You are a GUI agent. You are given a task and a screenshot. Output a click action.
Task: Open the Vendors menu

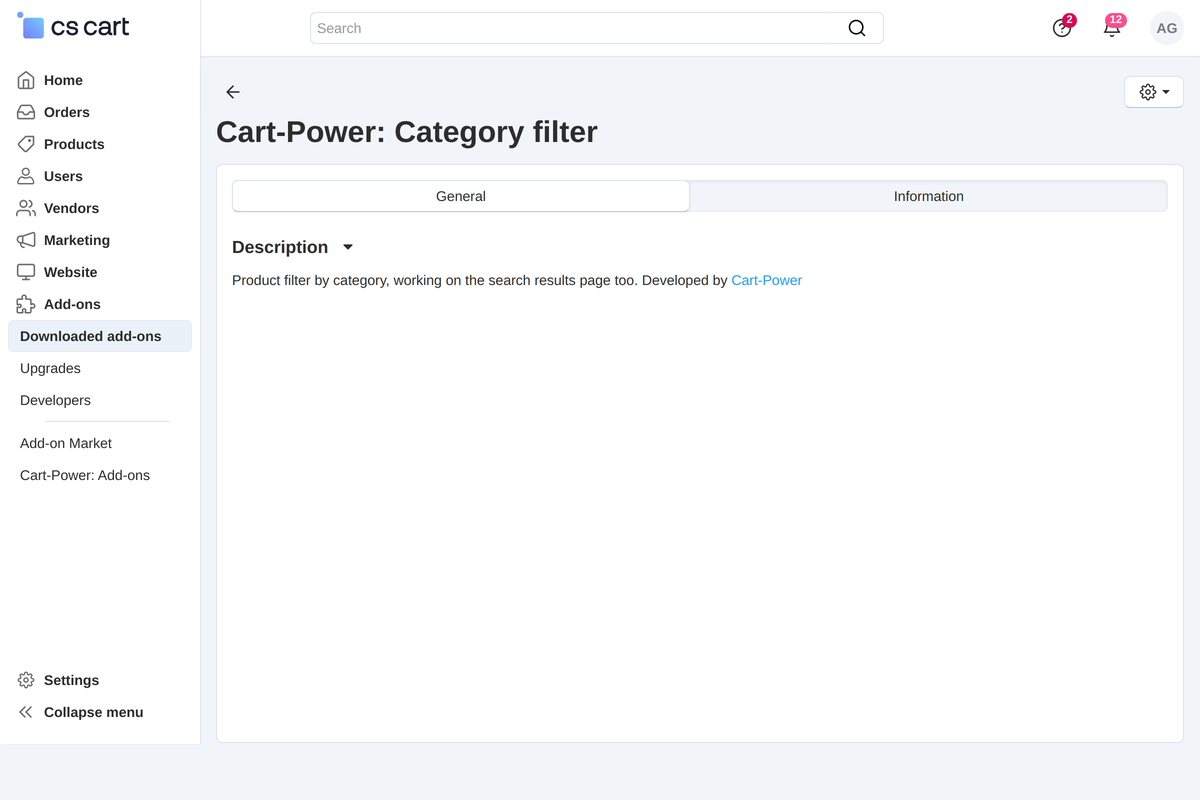pyautogui.click(x=71, y=208)
